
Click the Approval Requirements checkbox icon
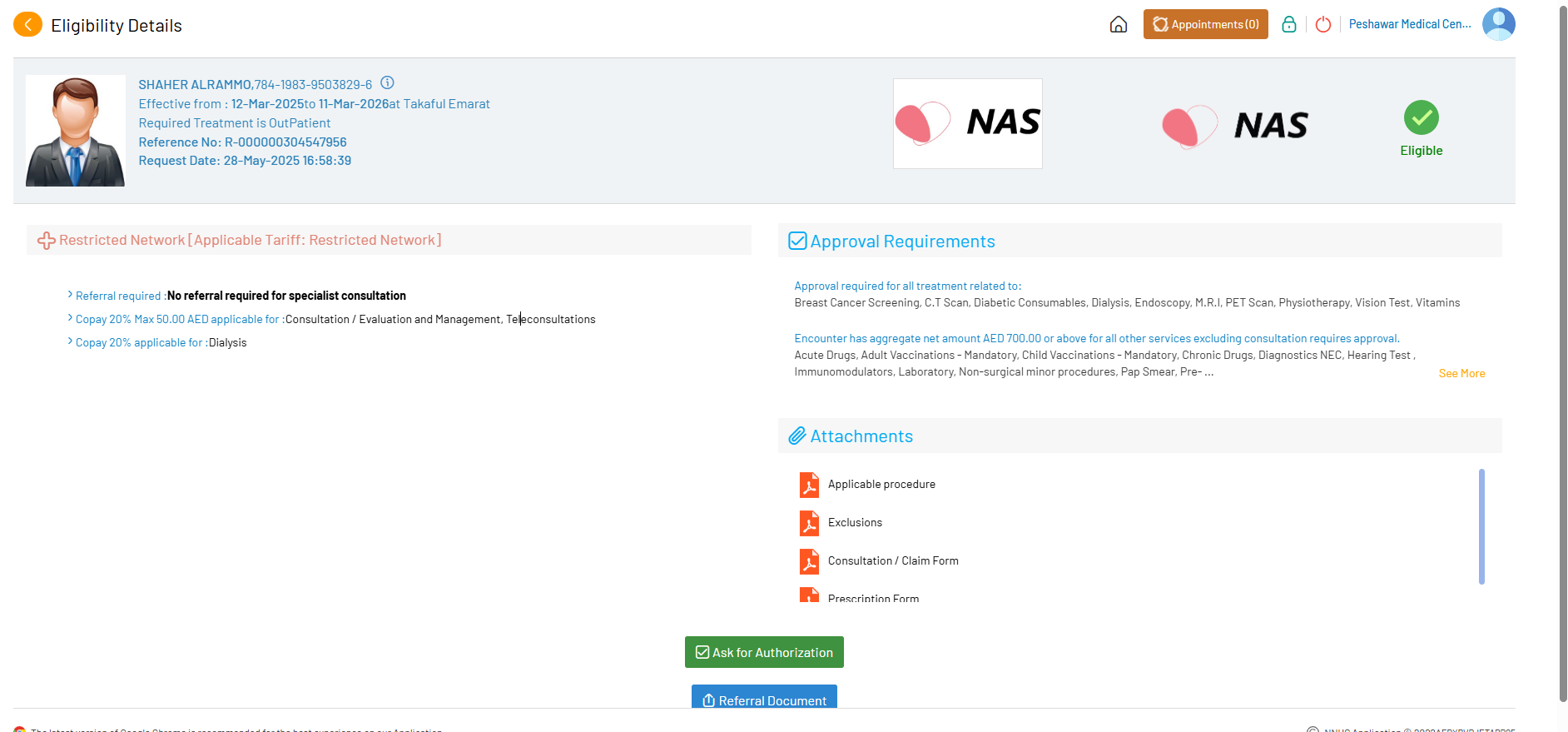[797, 241]
